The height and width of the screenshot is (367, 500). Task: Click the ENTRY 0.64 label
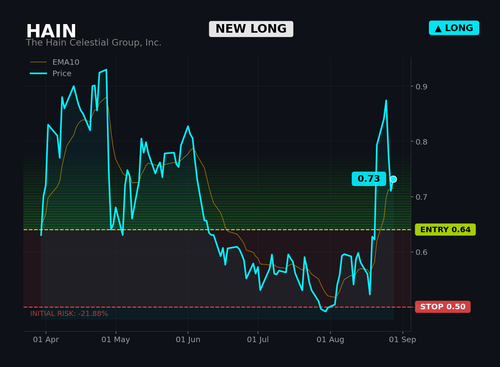tap(445, 230)
